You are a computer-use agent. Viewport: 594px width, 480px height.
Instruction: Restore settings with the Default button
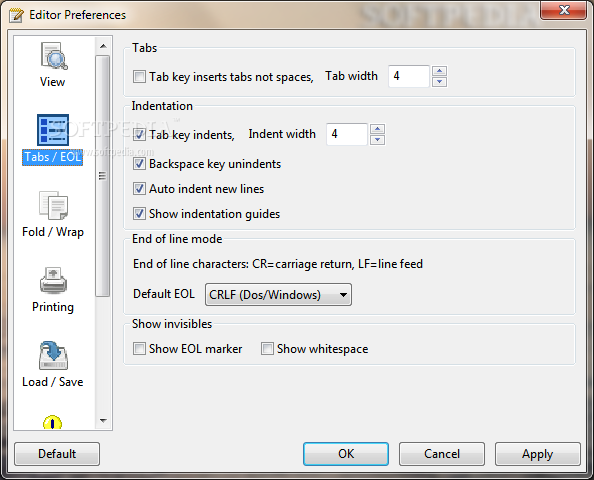pyautogui.click(x=57, y=453)
